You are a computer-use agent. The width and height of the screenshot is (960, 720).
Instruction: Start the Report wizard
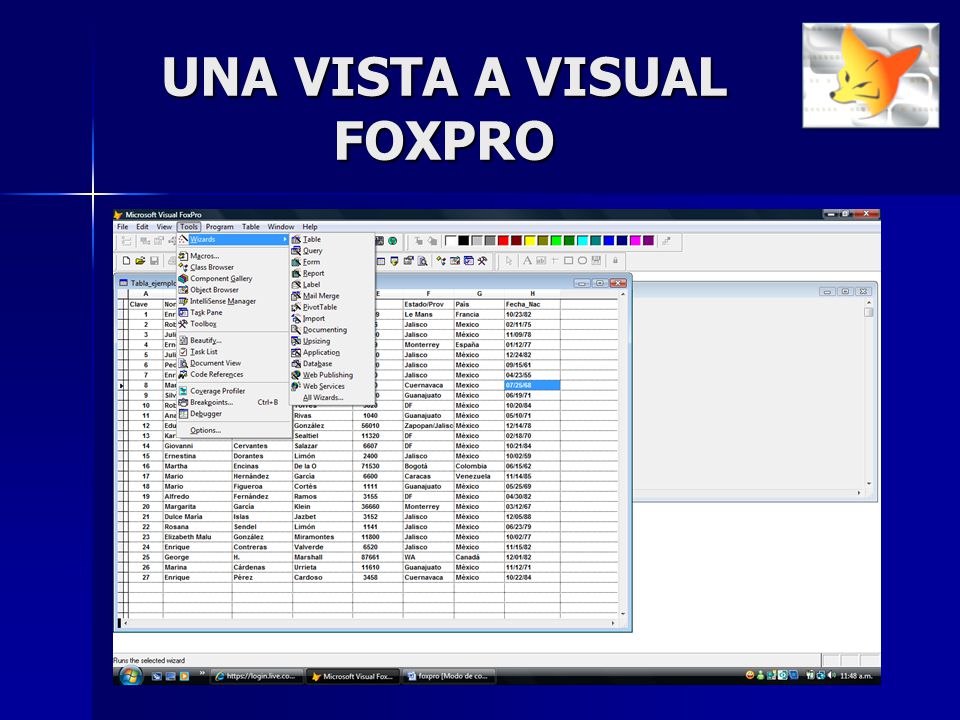[x=332, y=273]
